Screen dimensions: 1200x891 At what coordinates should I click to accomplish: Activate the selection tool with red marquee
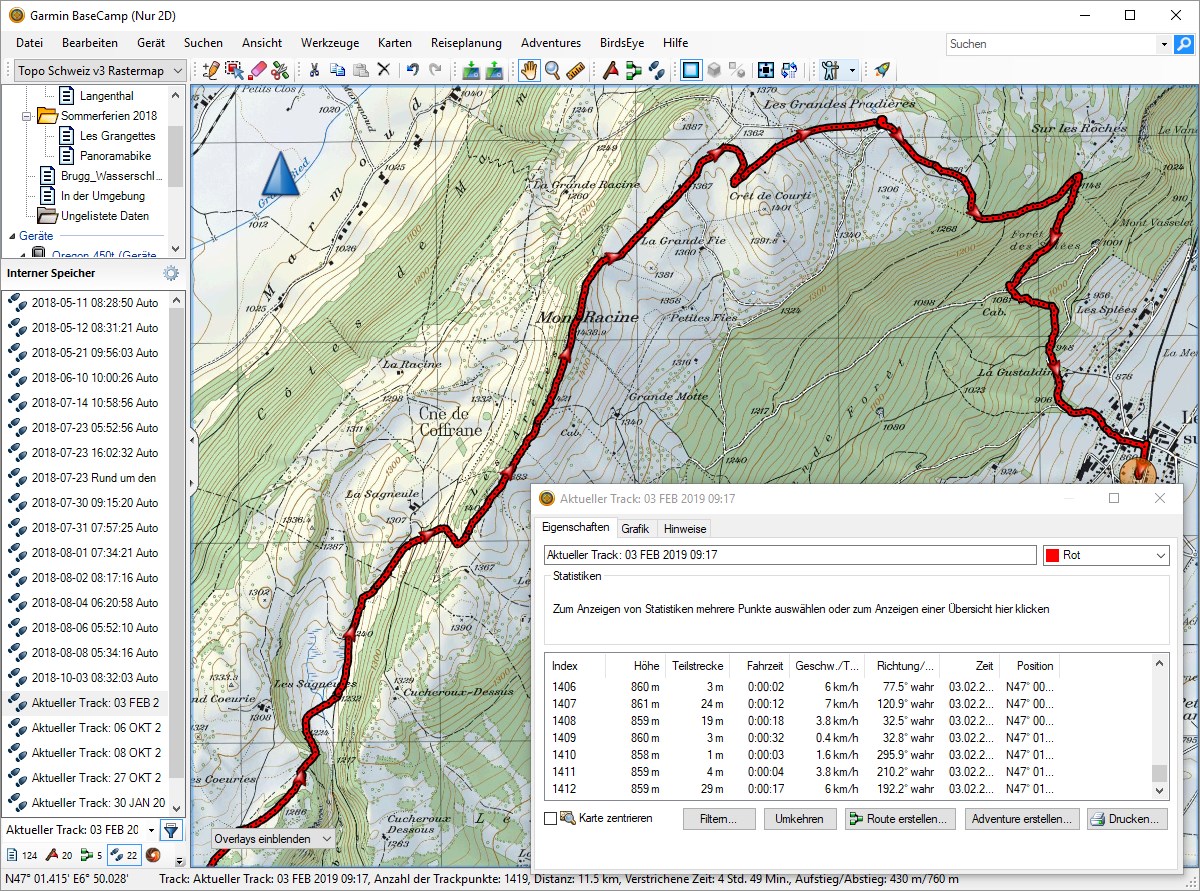[x=234, y=70]
